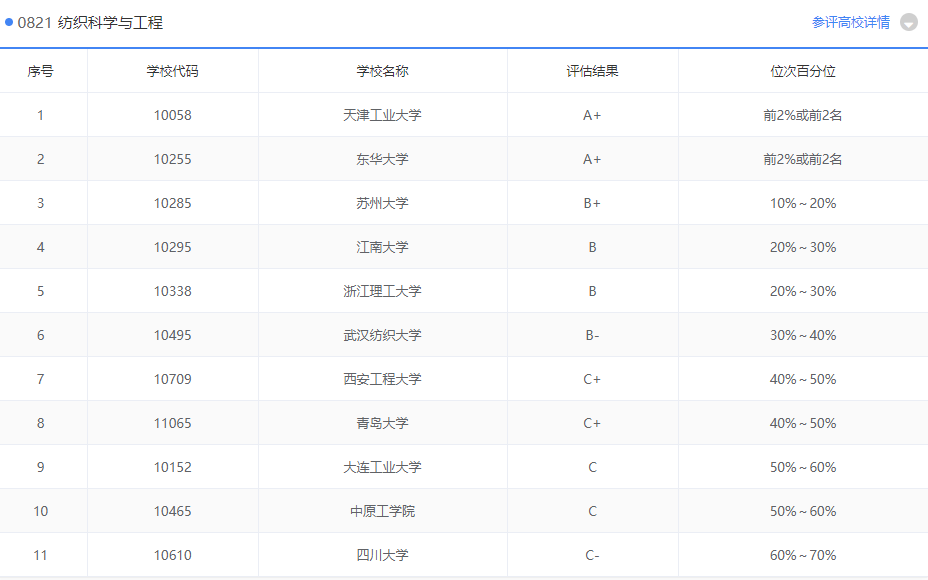928x580 pixels.
Task: Open the 参评高校详情 details link
Action: point(851,21)
